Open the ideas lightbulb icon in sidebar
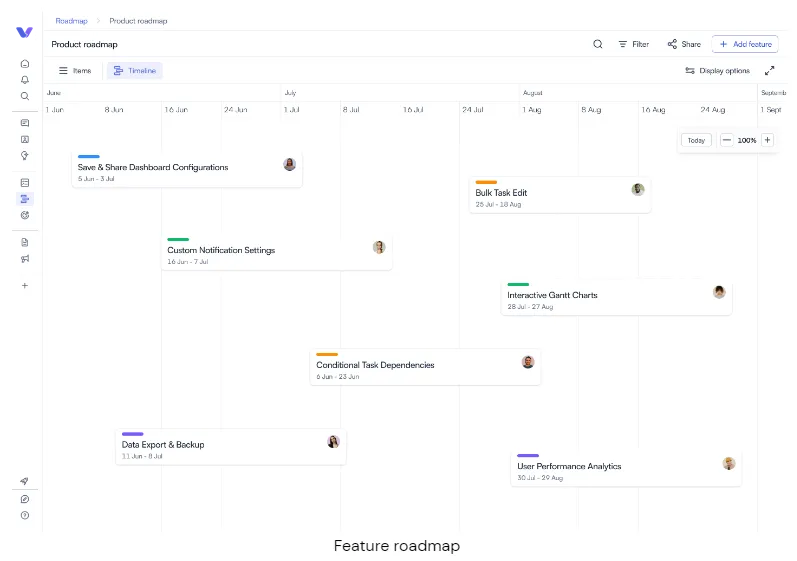 pyautogui.click(x=24, y=155)
